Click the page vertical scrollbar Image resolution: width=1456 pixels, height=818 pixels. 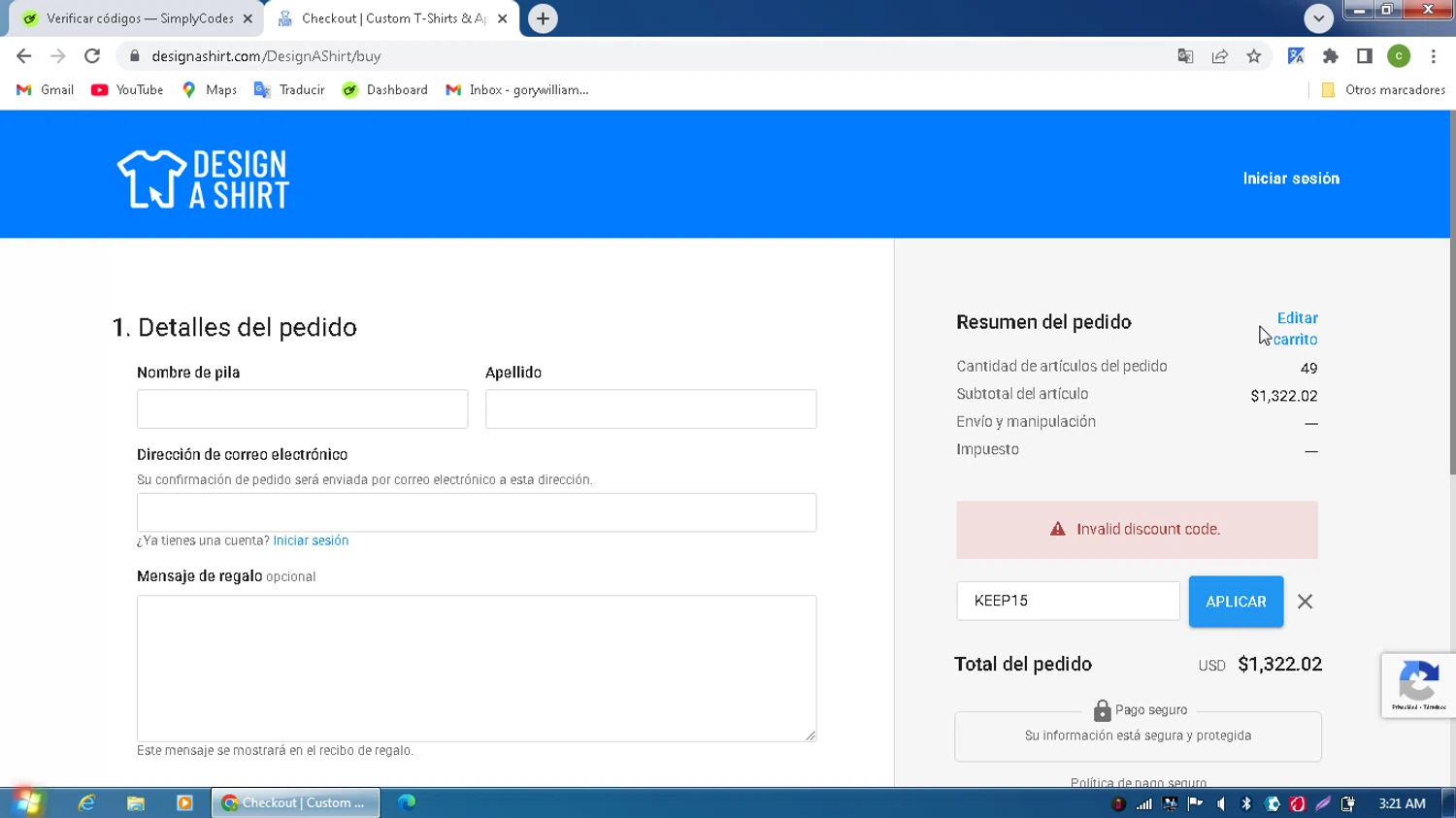pyautogui.click(x=1452, y=292)
